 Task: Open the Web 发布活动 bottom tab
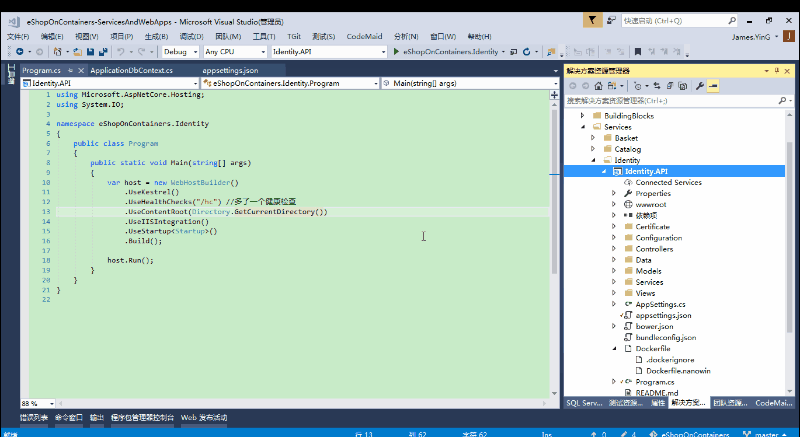point(204,418)
